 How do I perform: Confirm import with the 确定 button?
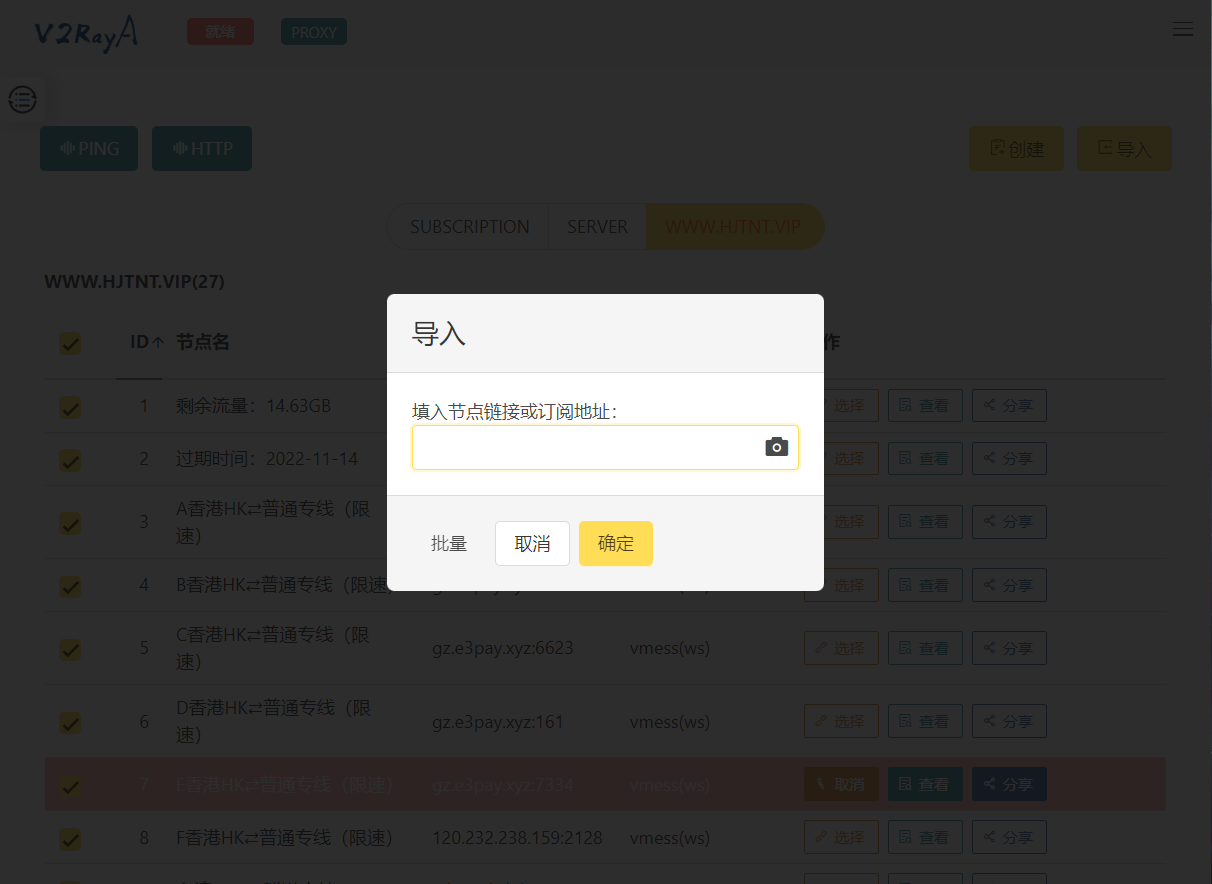[x=615, y=543]
